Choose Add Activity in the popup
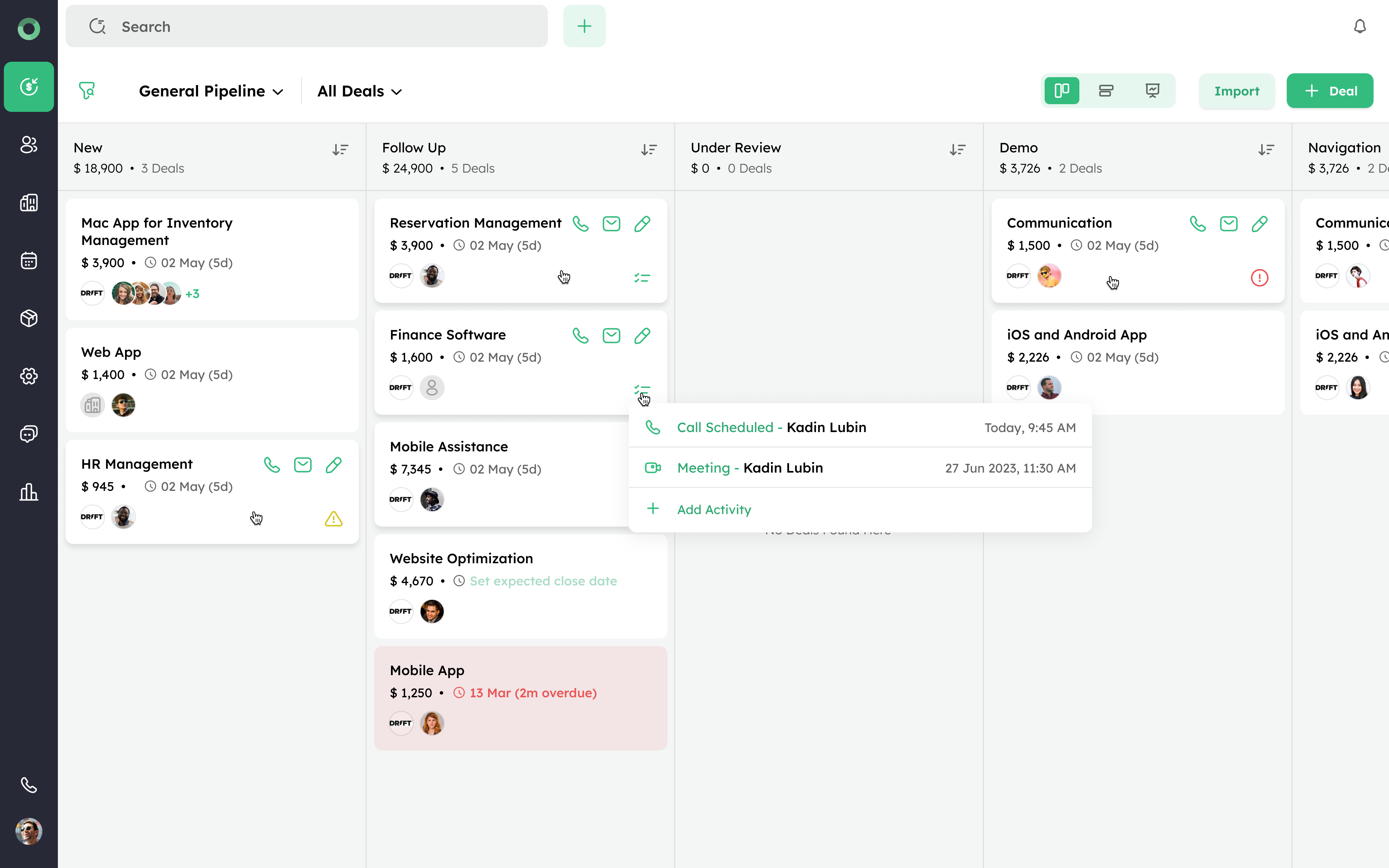Screen dimensions: 1389x868 click(x=713, y=509)
